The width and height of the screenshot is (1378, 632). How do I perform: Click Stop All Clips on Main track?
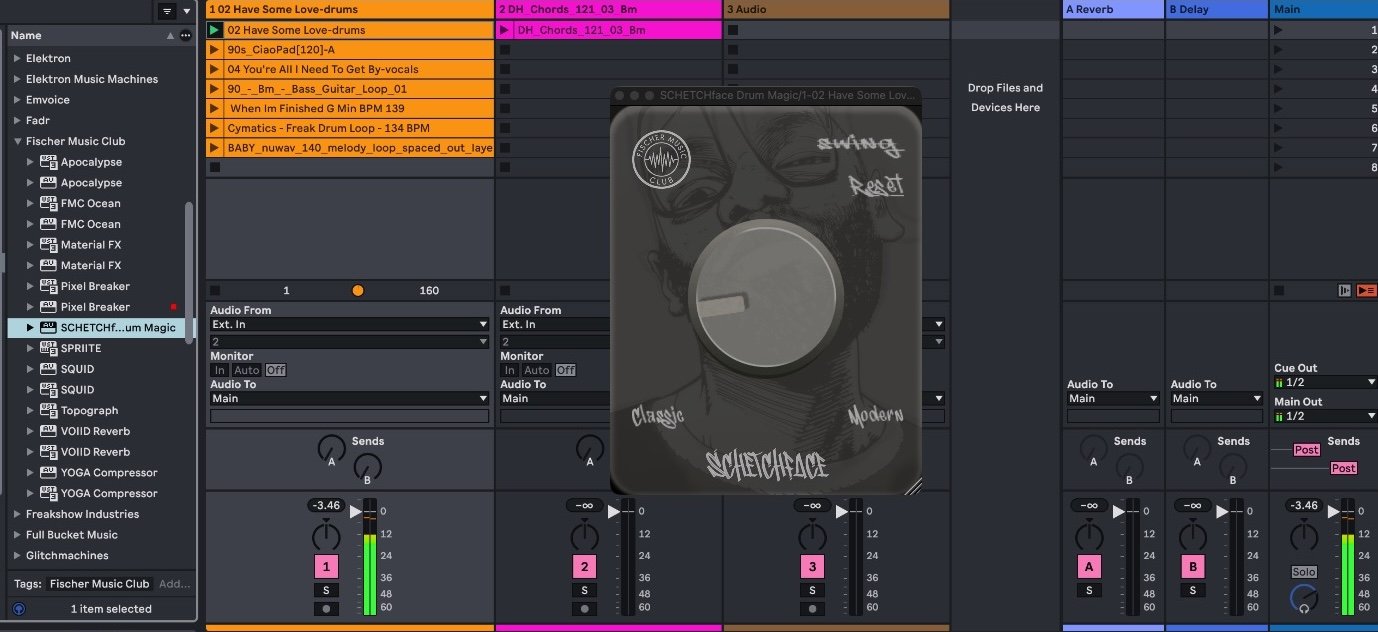click(1278, 290)
